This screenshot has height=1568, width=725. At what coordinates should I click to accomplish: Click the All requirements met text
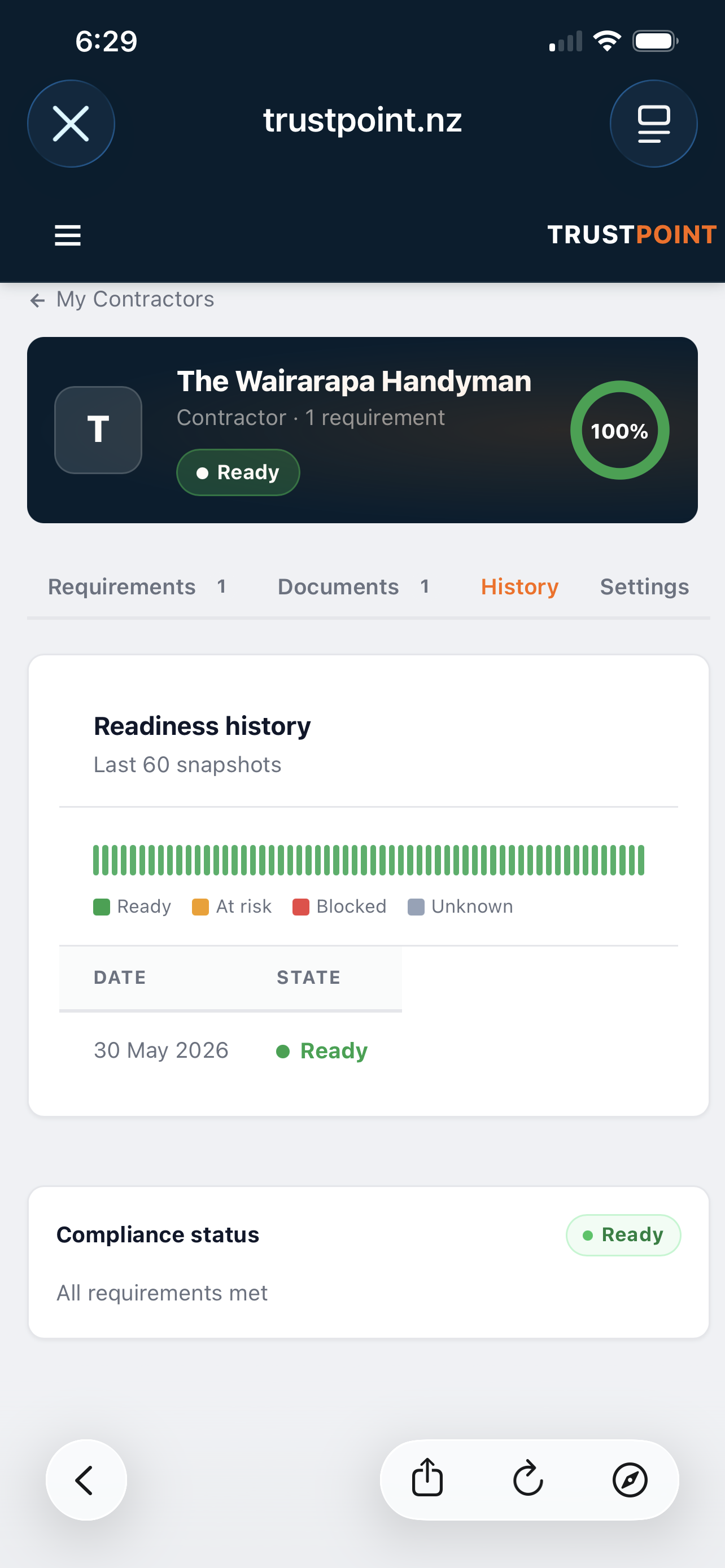point(162,1293)
